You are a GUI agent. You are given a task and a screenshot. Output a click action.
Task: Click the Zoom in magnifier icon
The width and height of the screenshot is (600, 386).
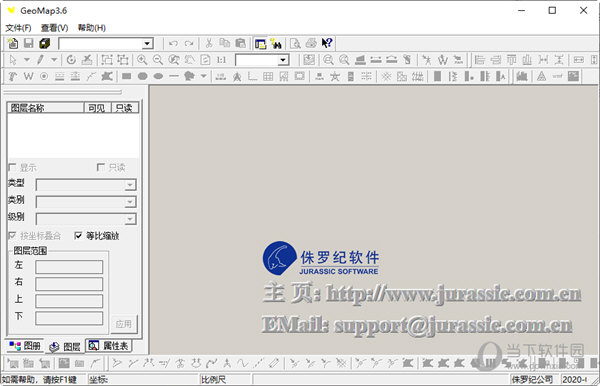pyautogui.click(x=142, y=60)
